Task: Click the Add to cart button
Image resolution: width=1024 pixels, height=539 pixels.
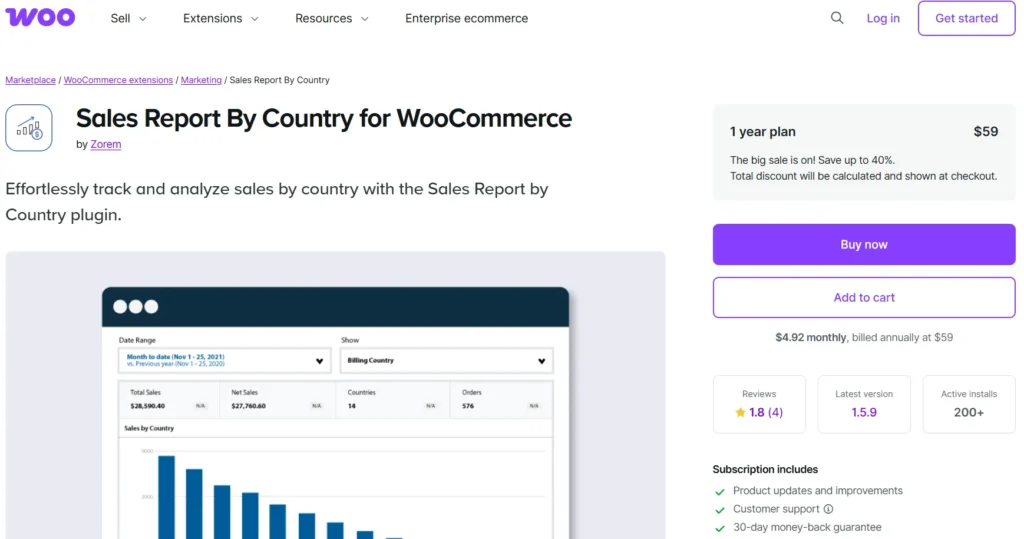Action: pyautogui.click(x=864, y=297)
